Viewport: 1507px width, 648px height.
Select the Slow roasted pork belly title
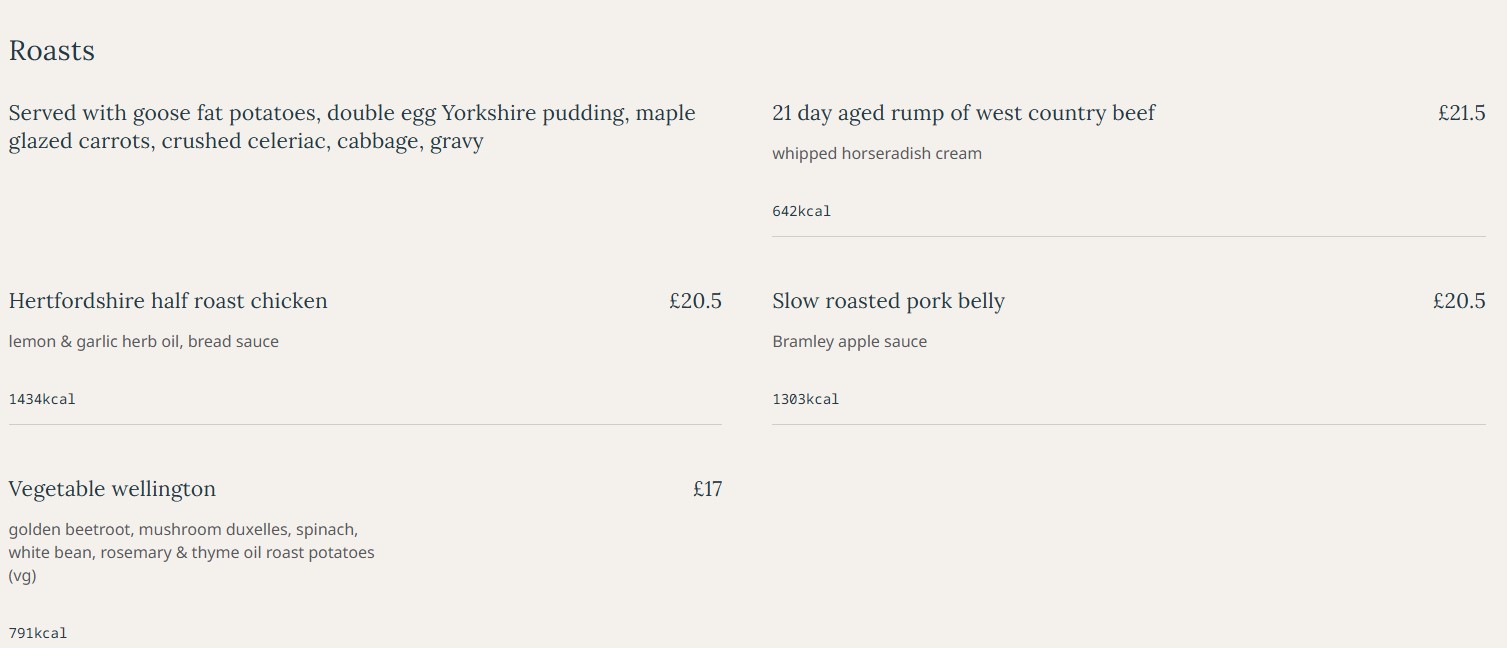click(x=888, y=301)
